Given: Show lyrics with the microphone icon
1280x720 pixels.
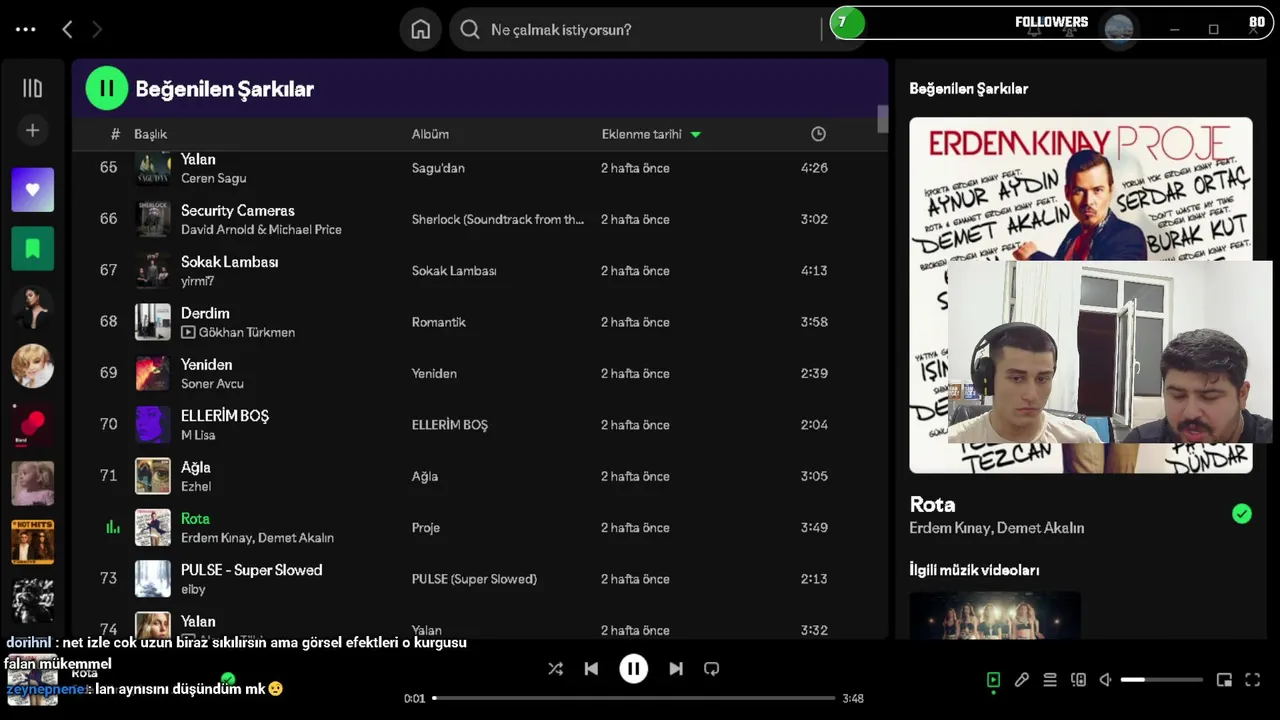Looking at the screenshot, I should (x=1021, y=680).
